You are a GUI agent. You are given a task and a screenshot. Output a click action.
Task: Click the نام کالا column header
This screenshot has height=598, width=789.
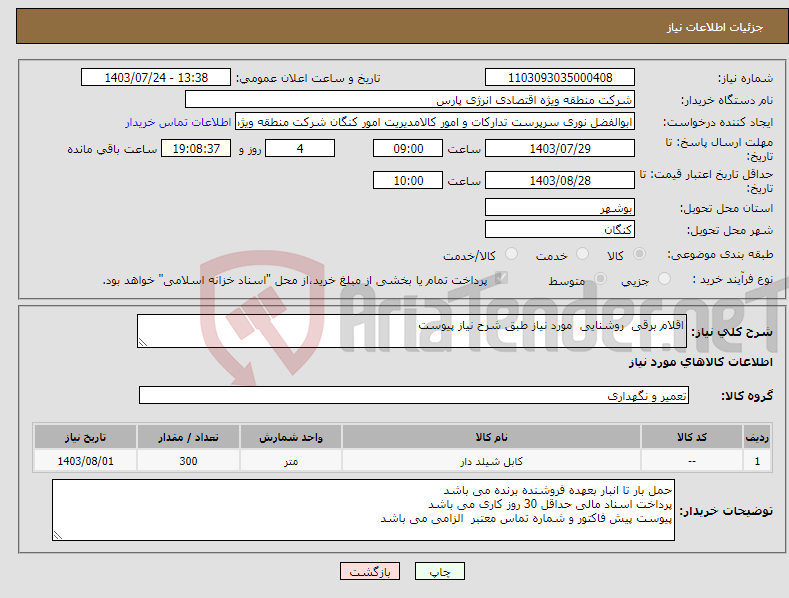(491, 437)
